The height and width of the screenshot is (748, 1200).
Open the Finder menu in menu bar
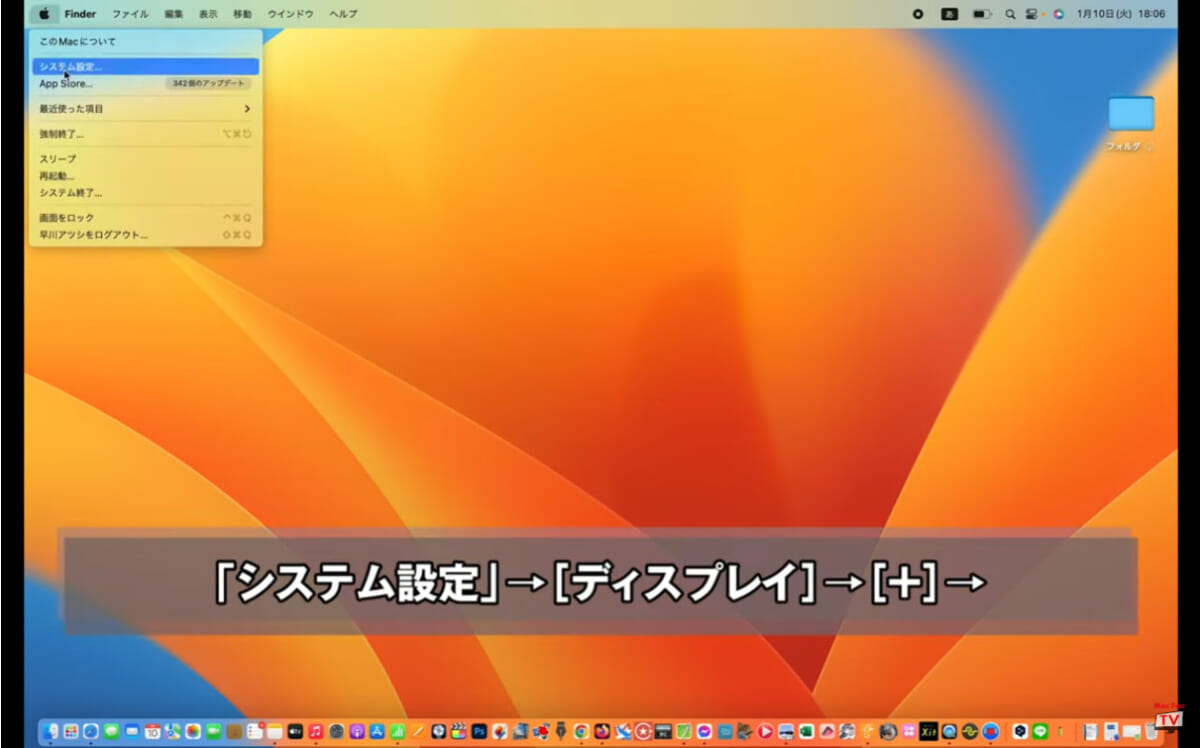[80, 14]
